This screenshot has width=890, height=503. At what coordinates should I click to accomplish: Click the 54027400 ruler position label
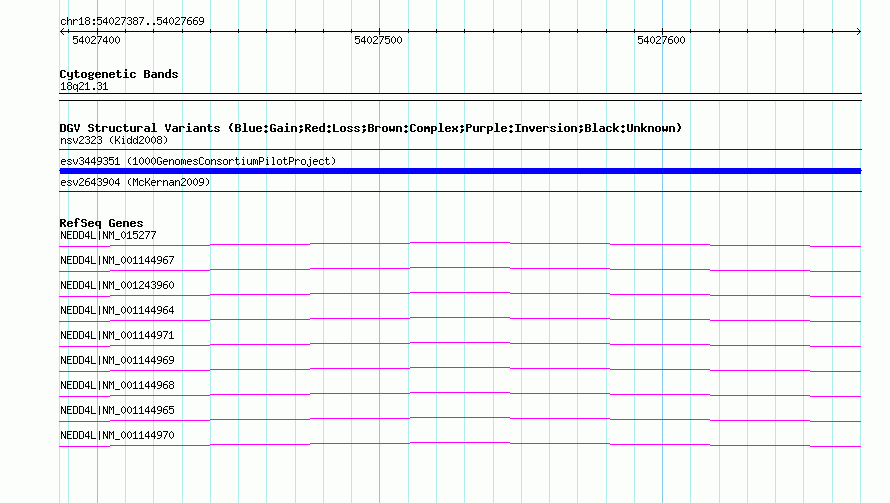pos(96,40)
